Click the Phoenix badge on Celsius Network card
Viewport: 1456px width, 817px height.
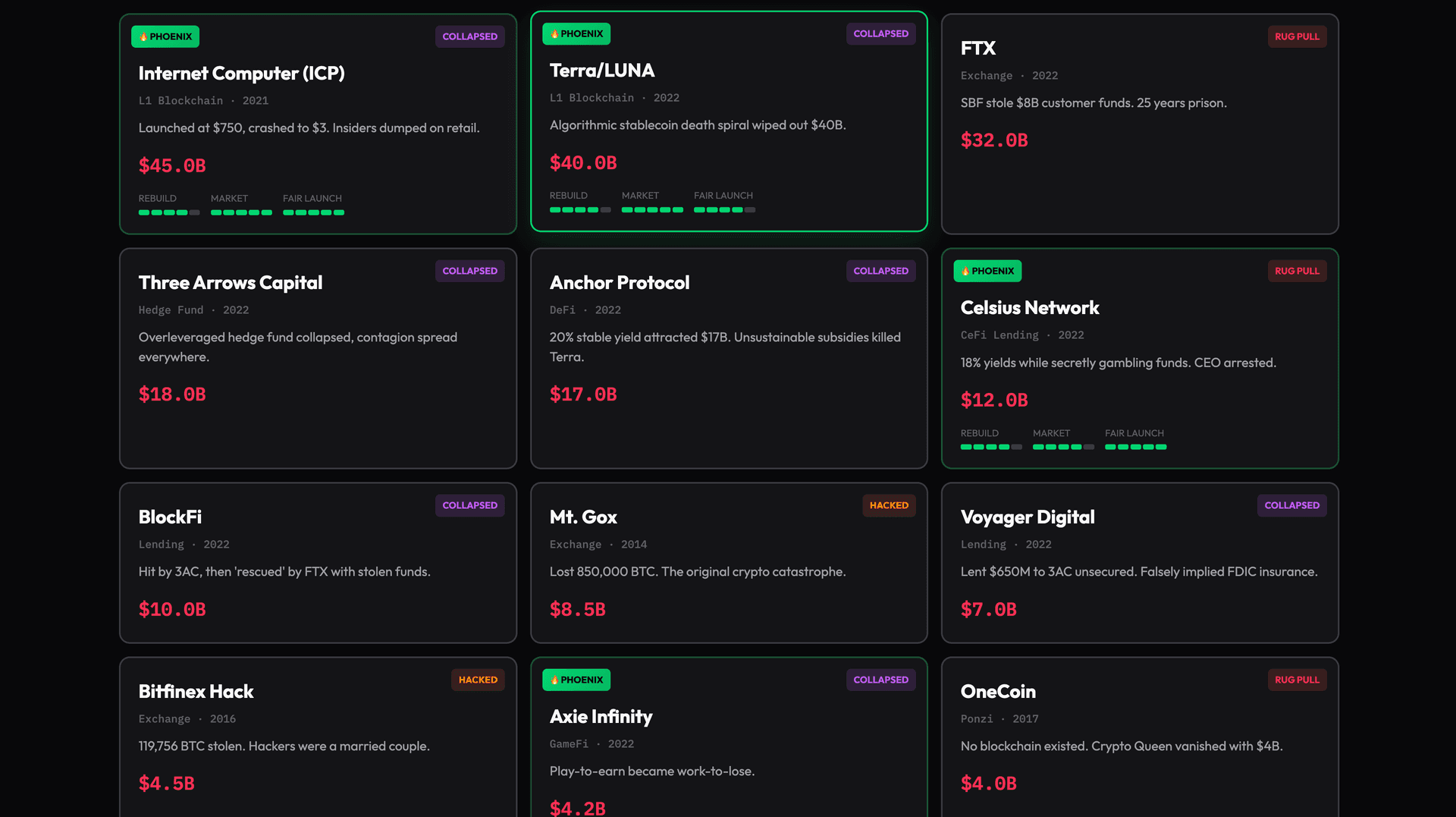[987, 271]
